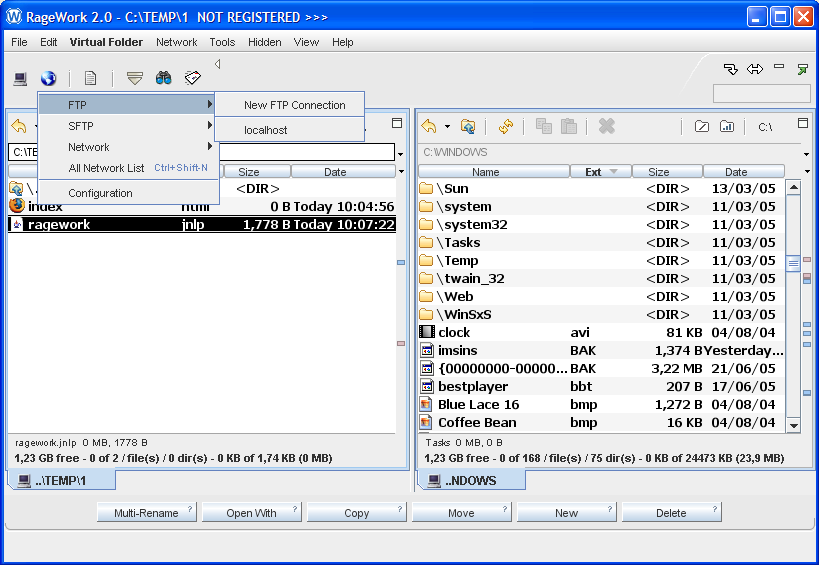Screen dimensions: 819x565
Task: Select the localhost FTP connection
Action: click(x=289, y=130)
